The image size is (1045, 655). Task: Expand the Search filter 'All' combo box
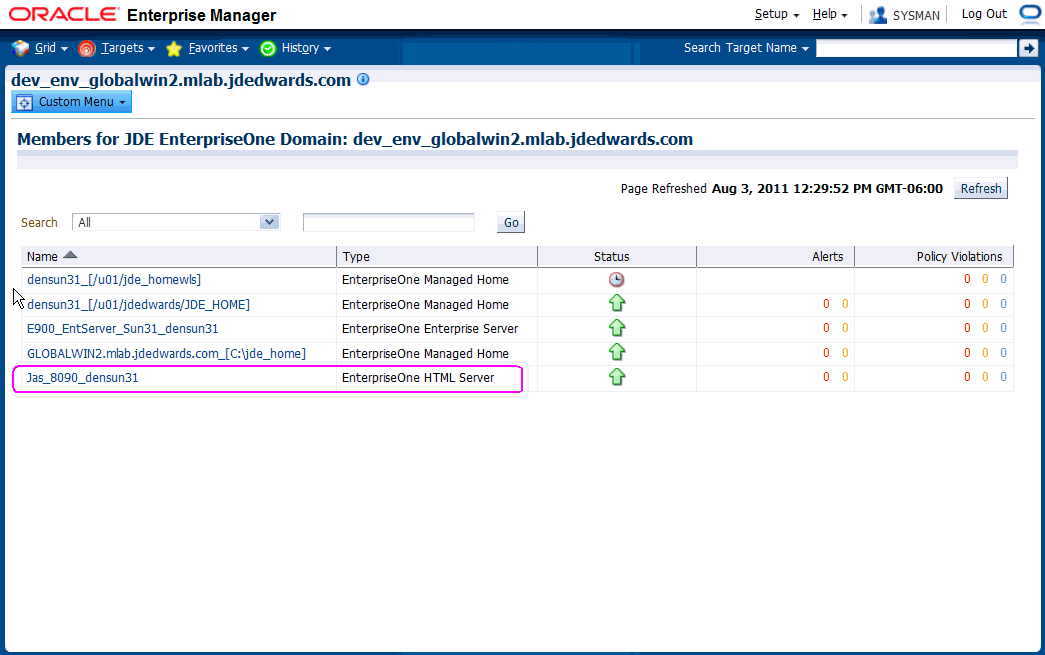[x=268, y=222]
